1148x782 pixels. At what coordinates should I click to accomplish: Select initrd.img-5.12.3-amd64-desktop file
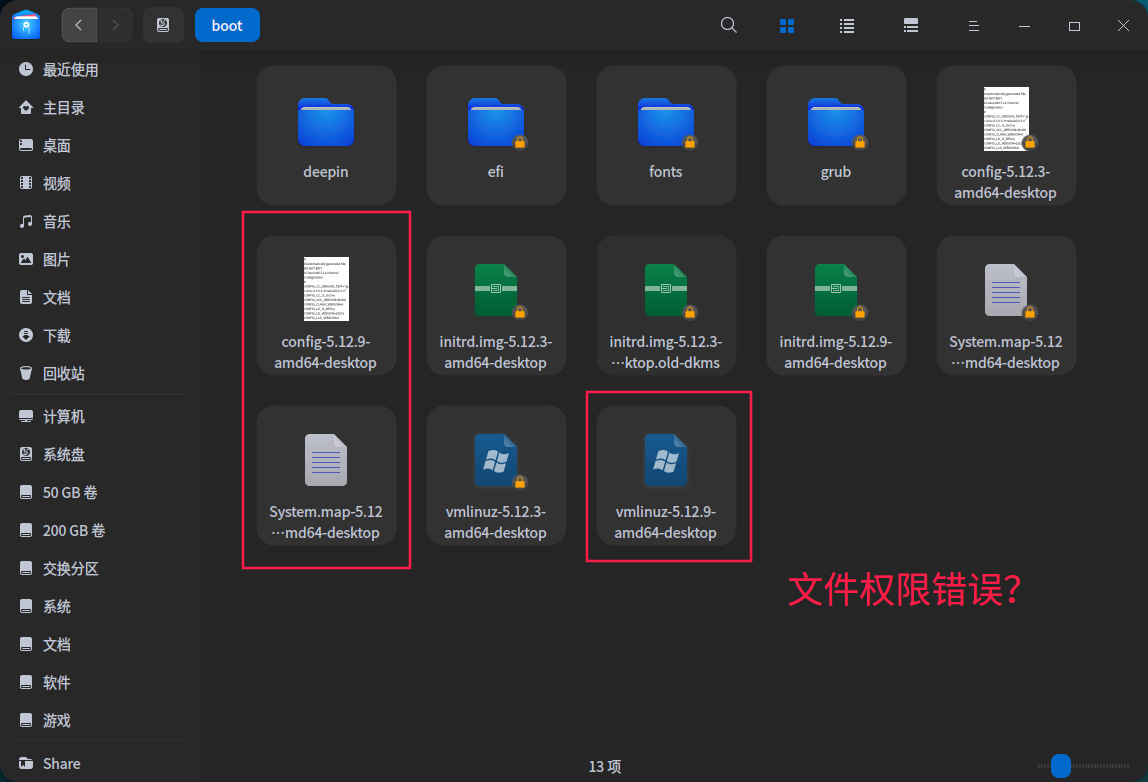[x=496, y=305]
